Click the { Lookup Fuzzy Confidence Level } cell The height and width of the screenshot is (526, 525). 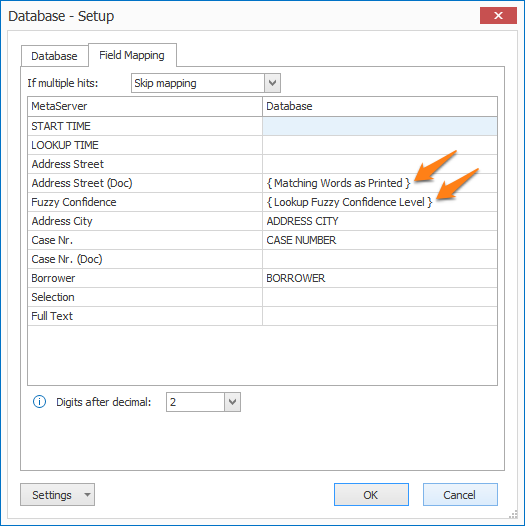pyautogui.click(x=380, y=202)
